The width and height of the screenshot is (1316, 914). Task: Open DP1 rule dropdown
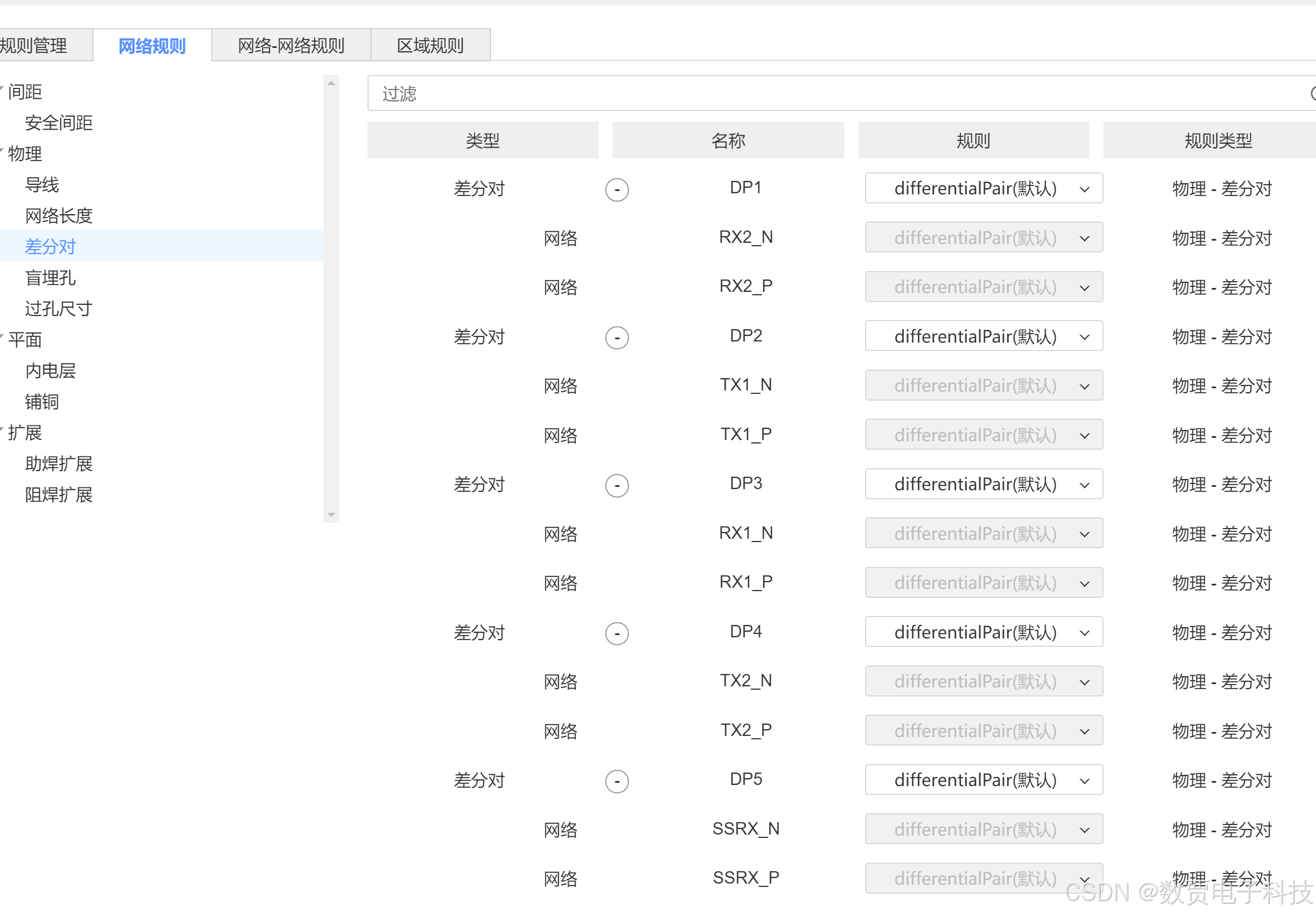pyautogui.click(x=983, y=188)
